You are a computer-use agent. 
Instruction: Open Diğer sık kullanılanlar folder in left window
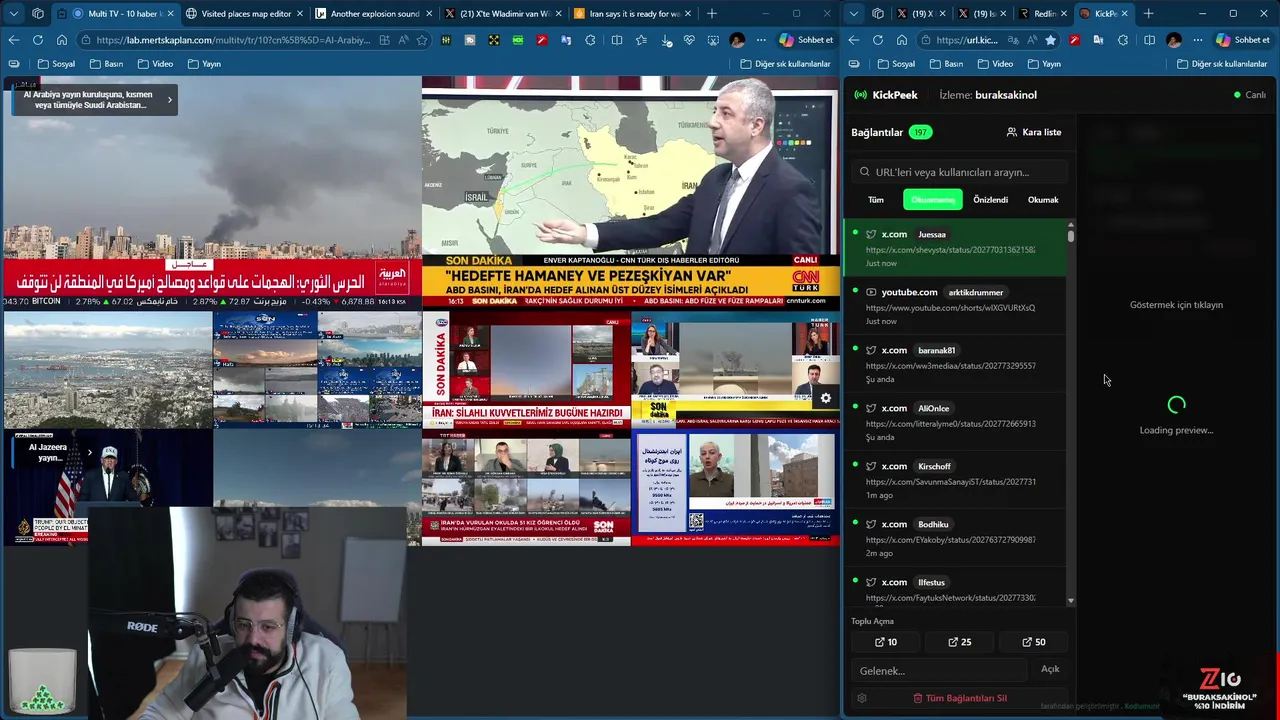[785, 64]
